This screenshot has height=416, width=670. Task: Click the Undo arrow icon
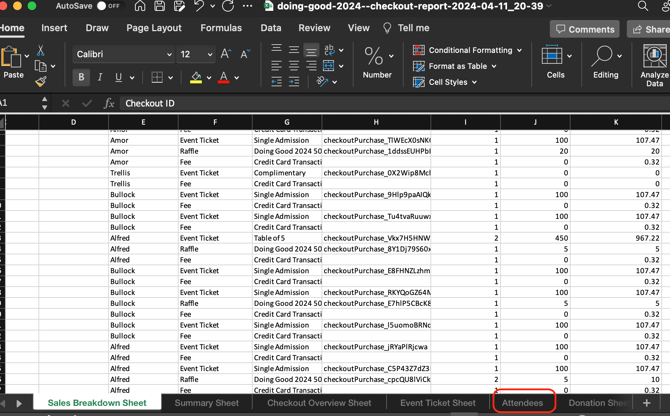[x=198, y=6]
